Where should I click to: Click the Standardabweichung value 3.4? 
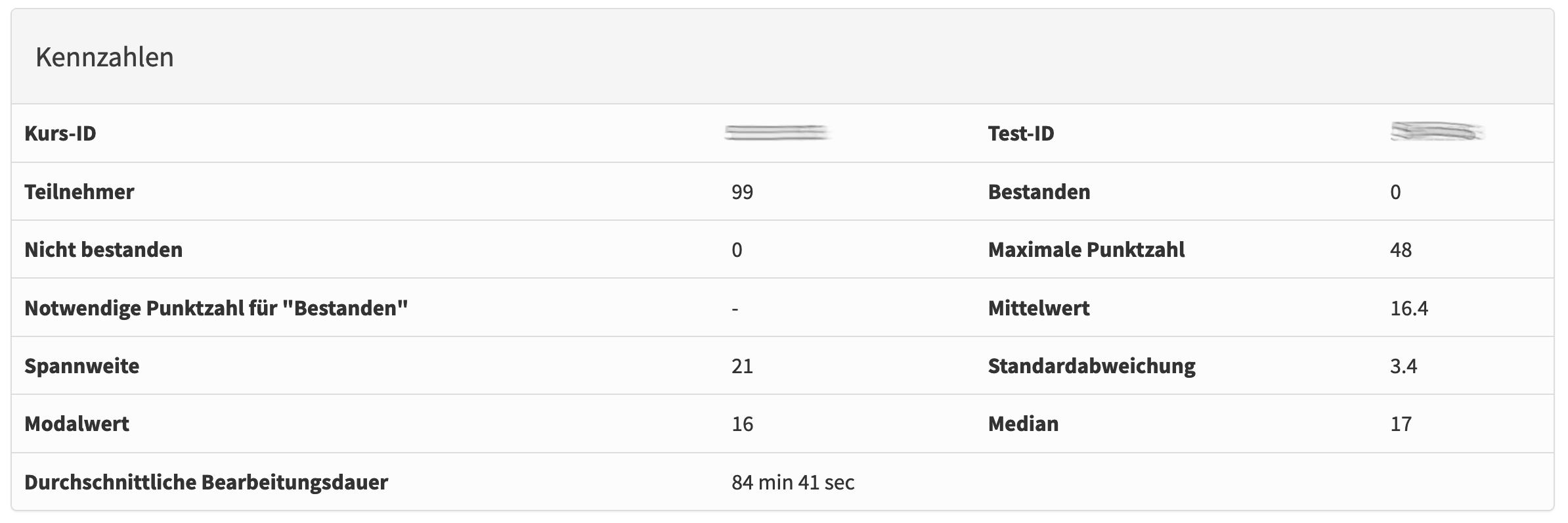pyautogui.click(x=1403, y=366)
